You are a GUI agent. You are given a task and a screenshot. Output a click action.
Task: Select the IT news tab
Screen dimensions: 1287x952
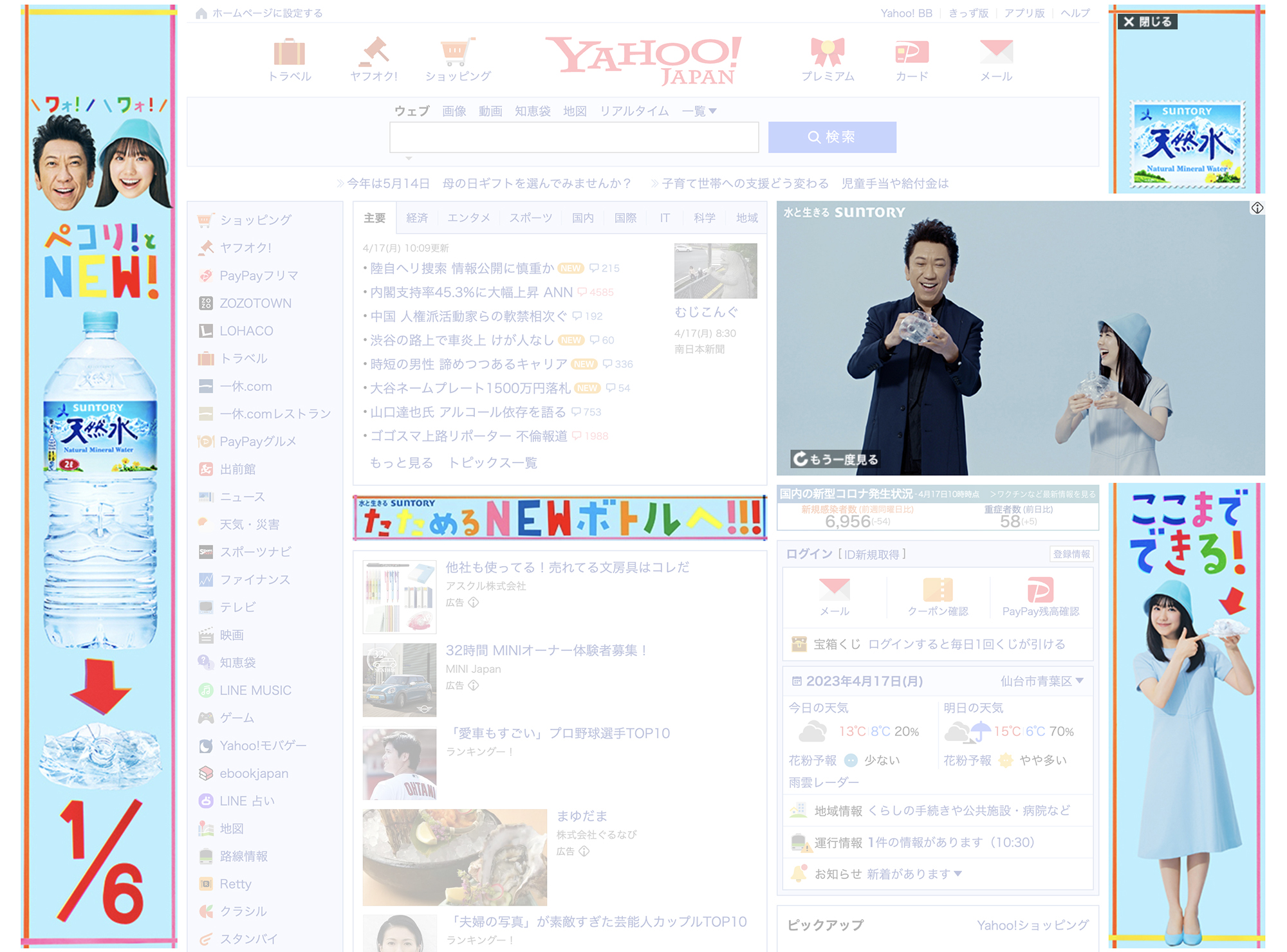pyautogui.click(x=665, y=218)
